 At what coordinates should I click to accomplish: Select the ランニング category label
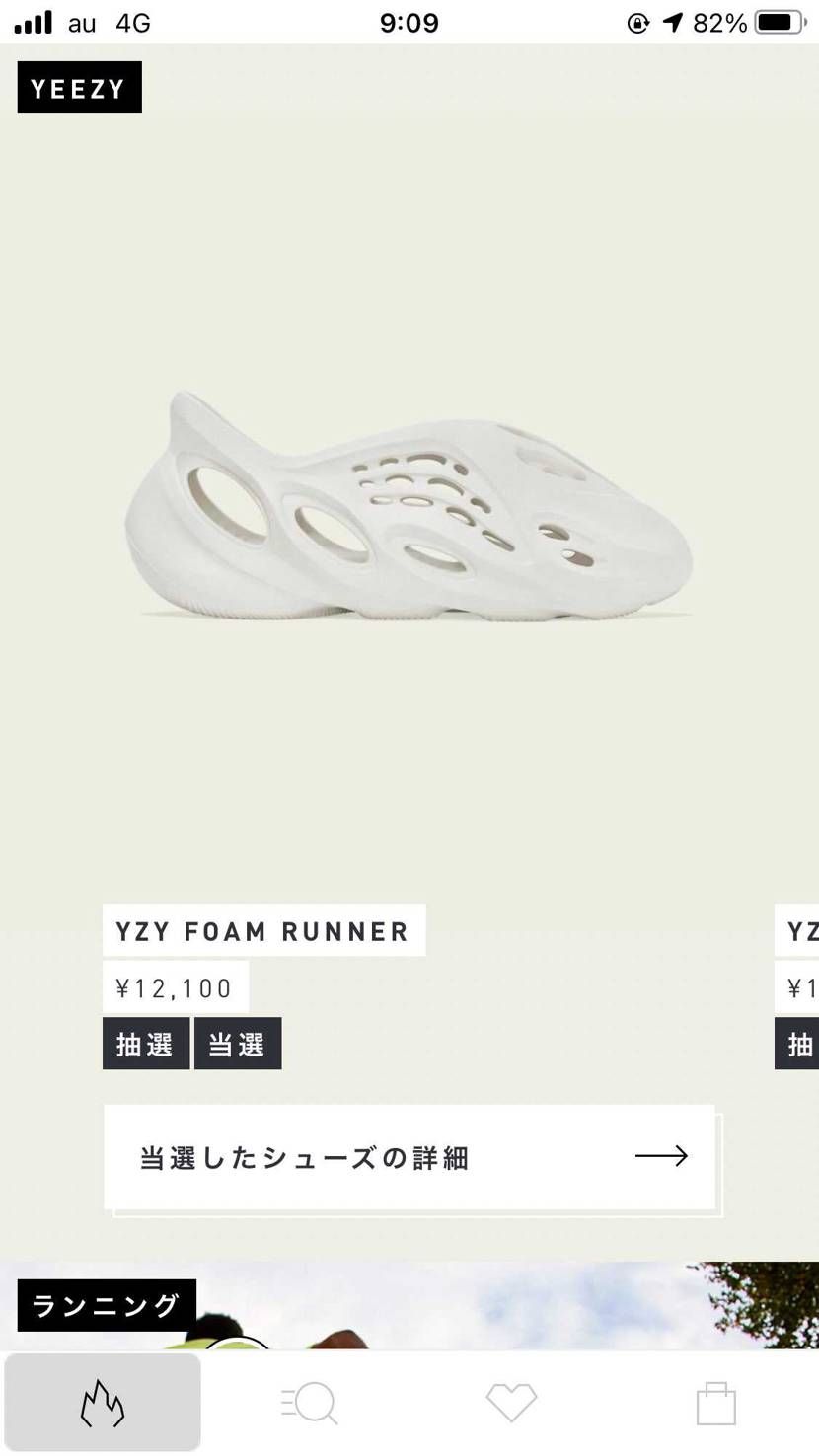(x=107, y=1305)
